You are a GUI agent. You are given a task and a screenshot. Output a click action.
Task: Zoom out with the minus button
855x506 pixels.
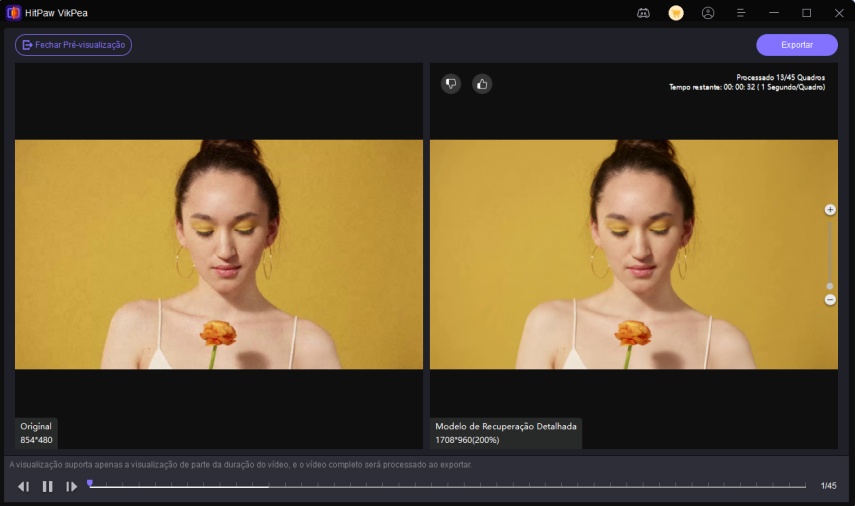coord(830,300)
